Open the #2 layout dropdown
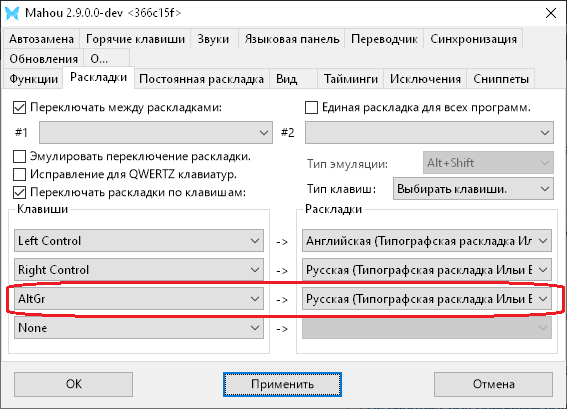567x409 pixels. [x=429, y=133]
